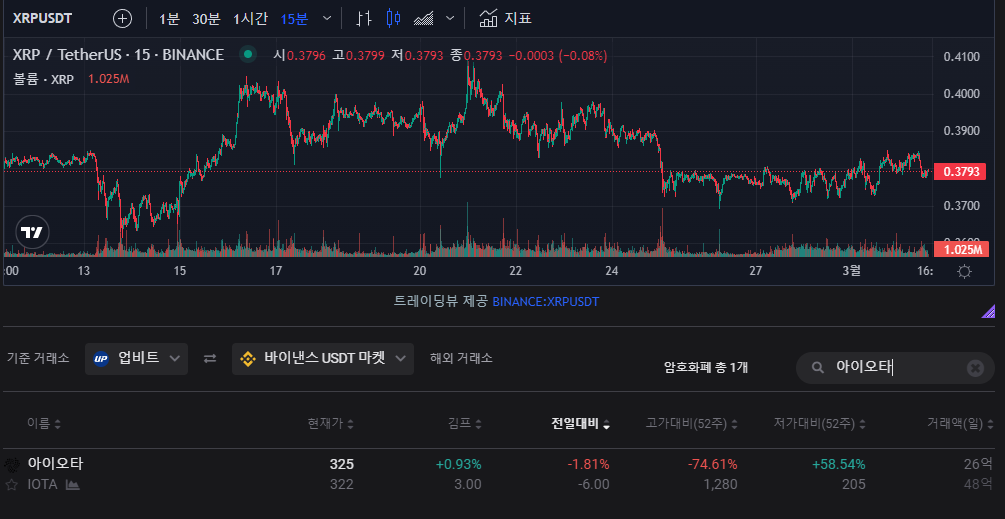
Task: Click the 아이오타 search input field
Action: click(895, 367)
